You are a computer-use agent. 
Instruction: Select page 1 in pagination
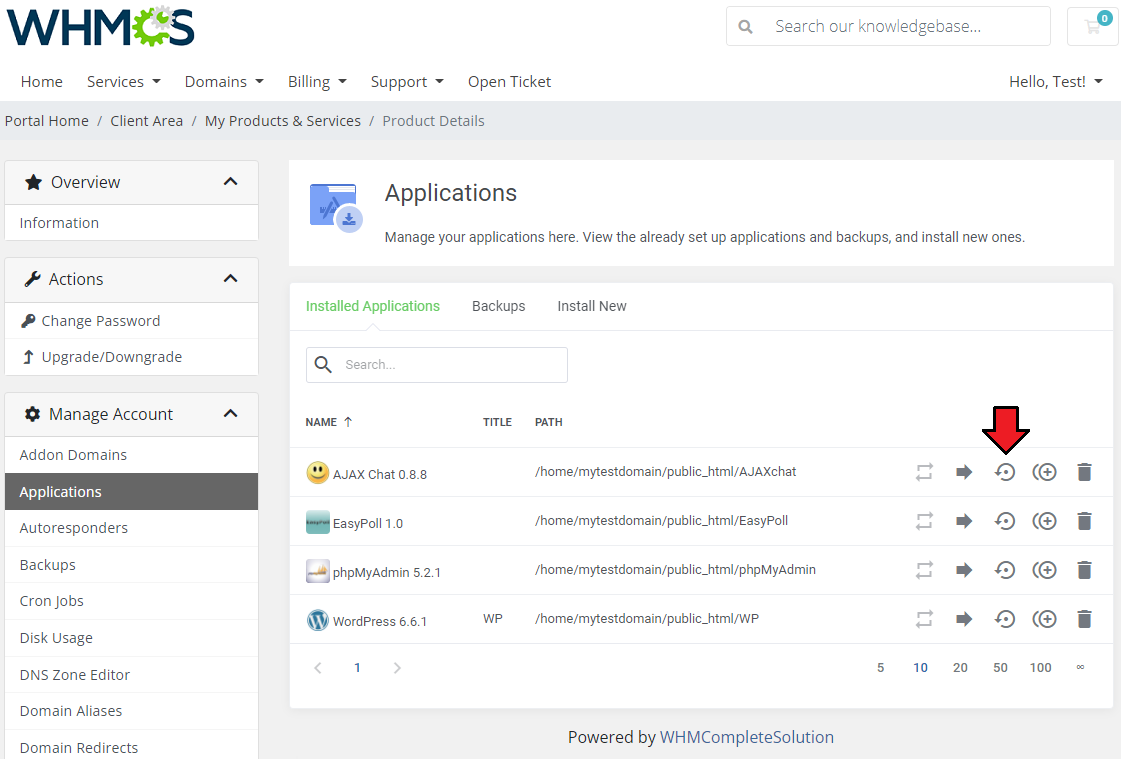(x=357, y=668)
